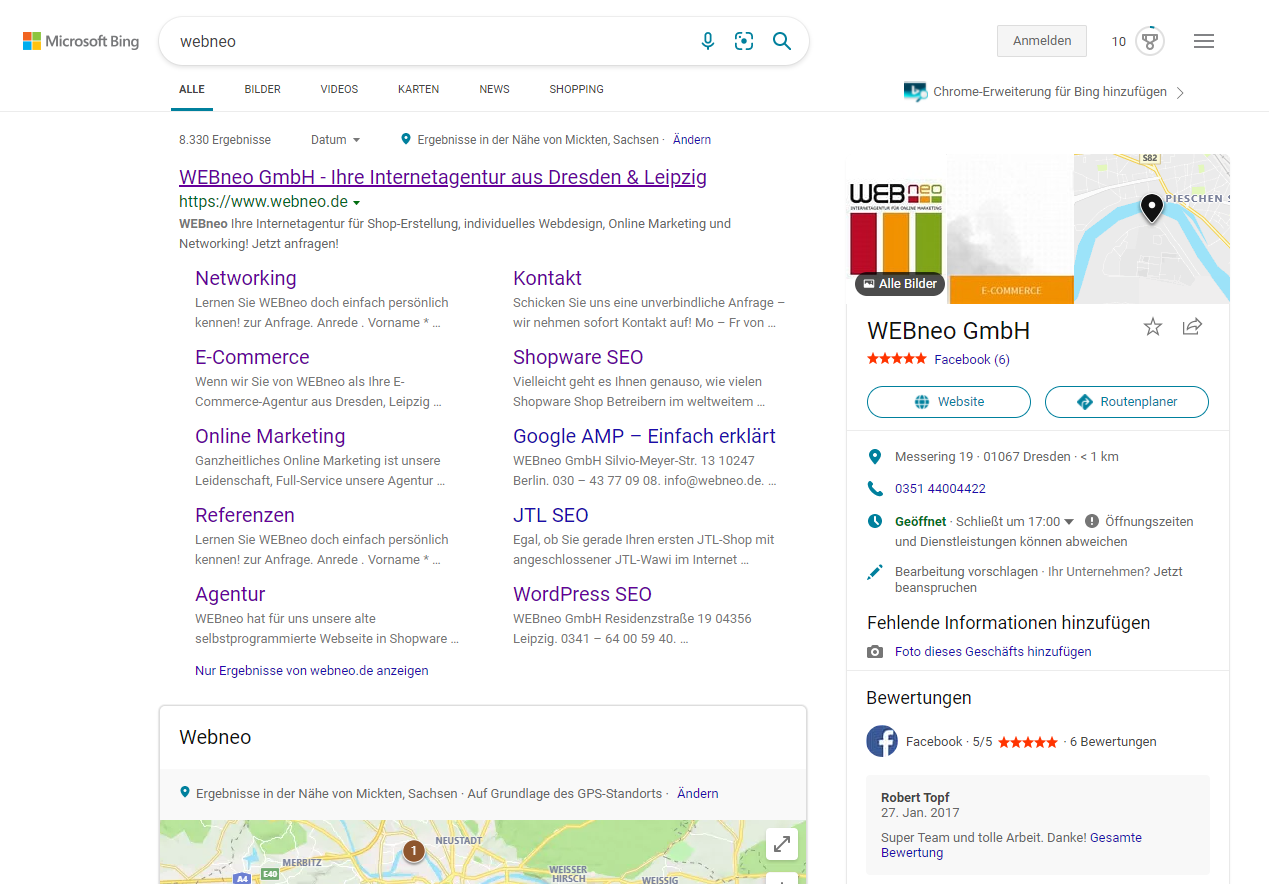Open Google AMP – Einfach erklärt link
Viewport: 1269px width, 884px height.
(644, 436)
